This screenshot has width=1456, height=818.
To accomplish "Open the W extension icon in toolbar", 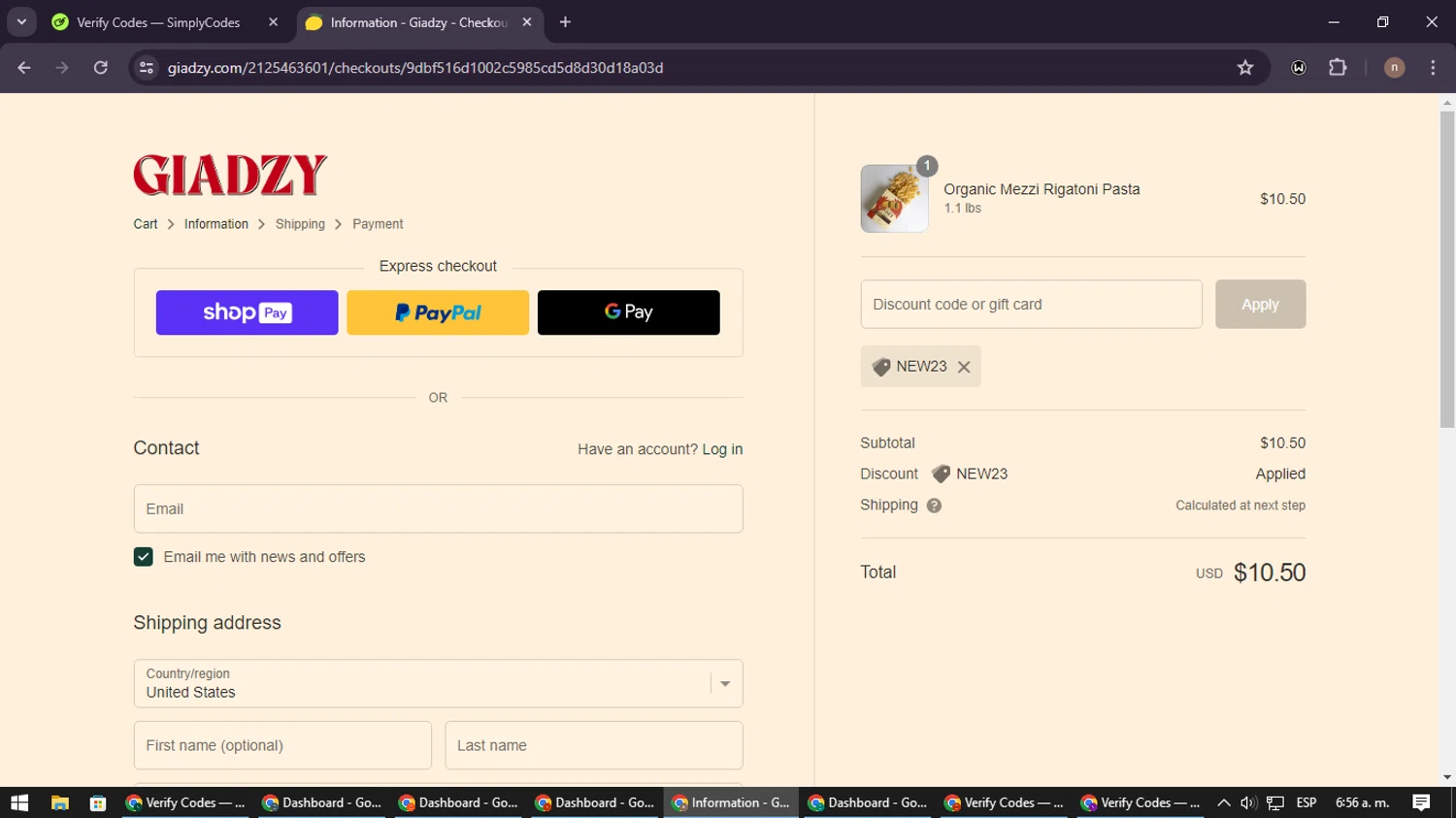I will (1299, 68).
